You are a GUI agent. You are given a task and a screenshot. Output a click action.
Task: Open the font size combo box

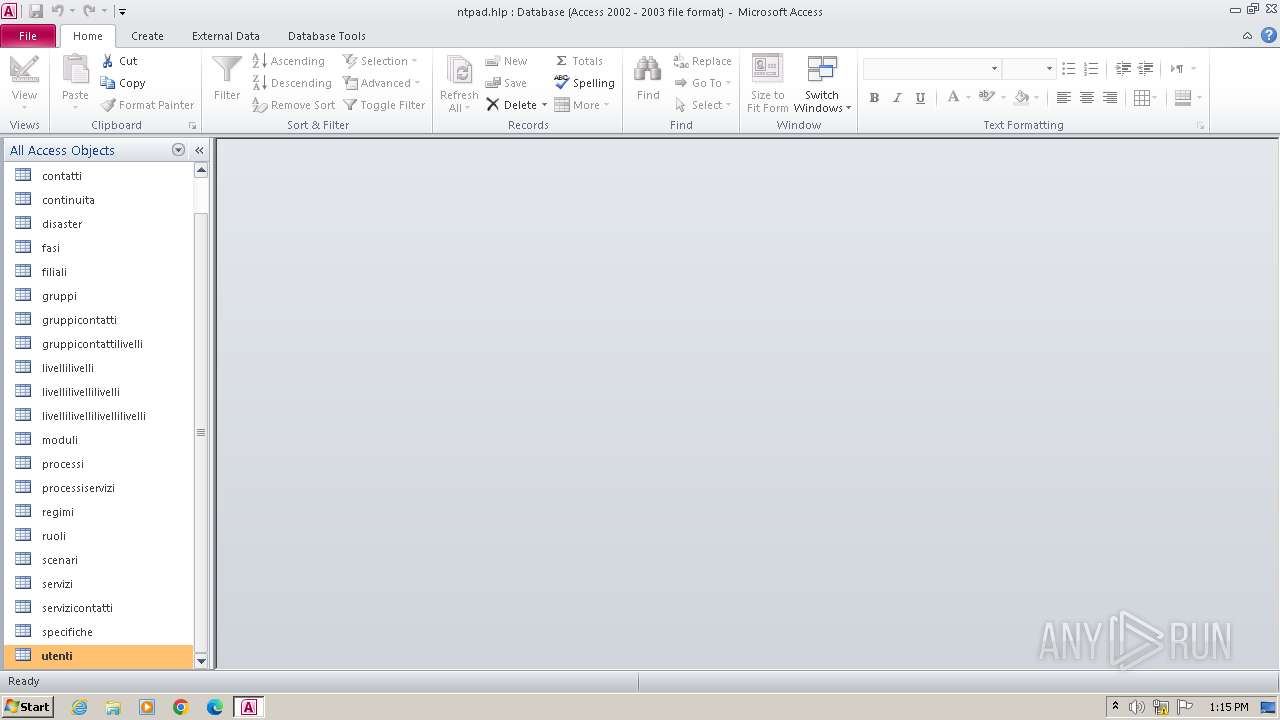tap(1029, 68)
